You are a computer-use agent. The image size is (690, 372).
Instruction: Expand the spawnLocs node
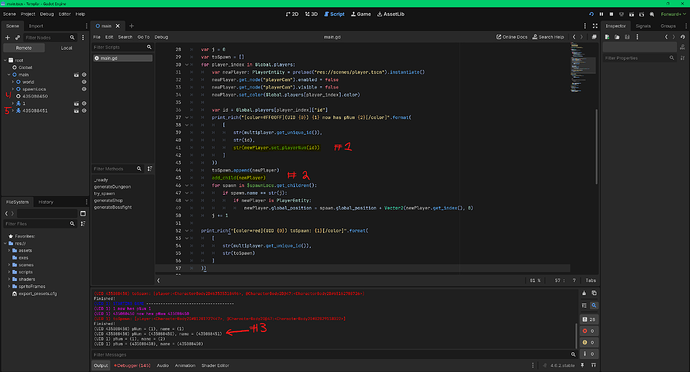pyautogui.click(x=13, y=89)
